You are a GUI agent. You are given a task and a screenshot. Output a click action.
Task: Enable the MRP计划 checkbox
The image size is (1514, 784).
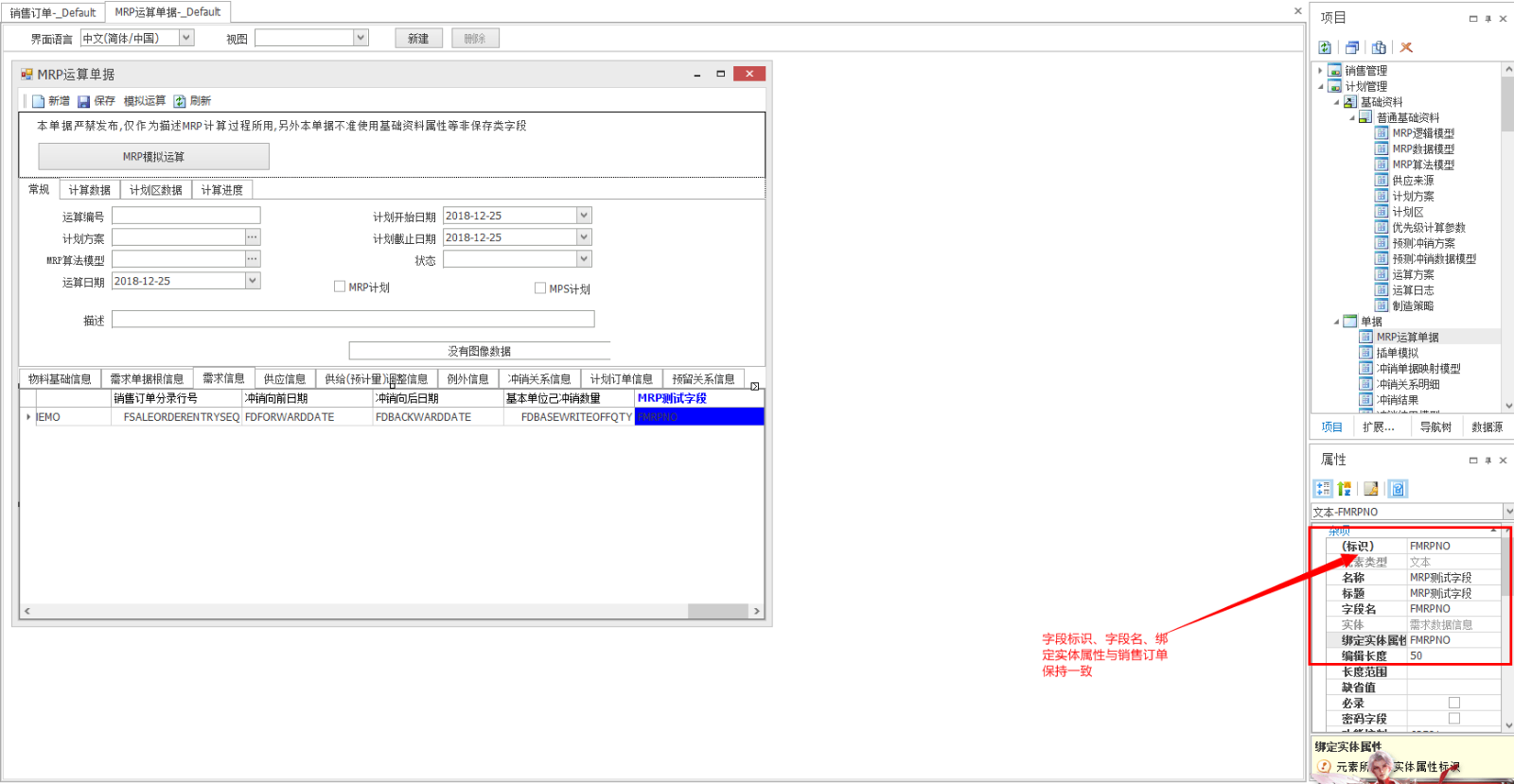(x=340, y=287)
